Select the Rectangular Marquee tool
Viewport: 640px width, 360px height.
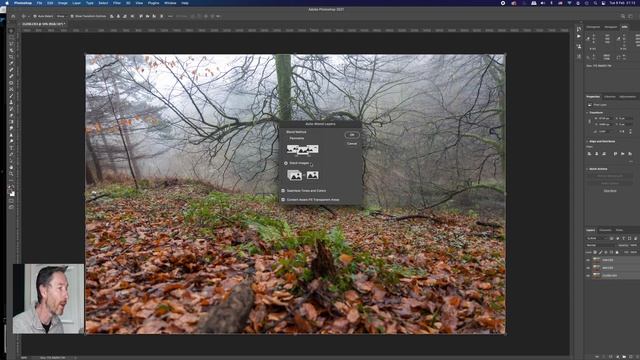tap(12, 37)
